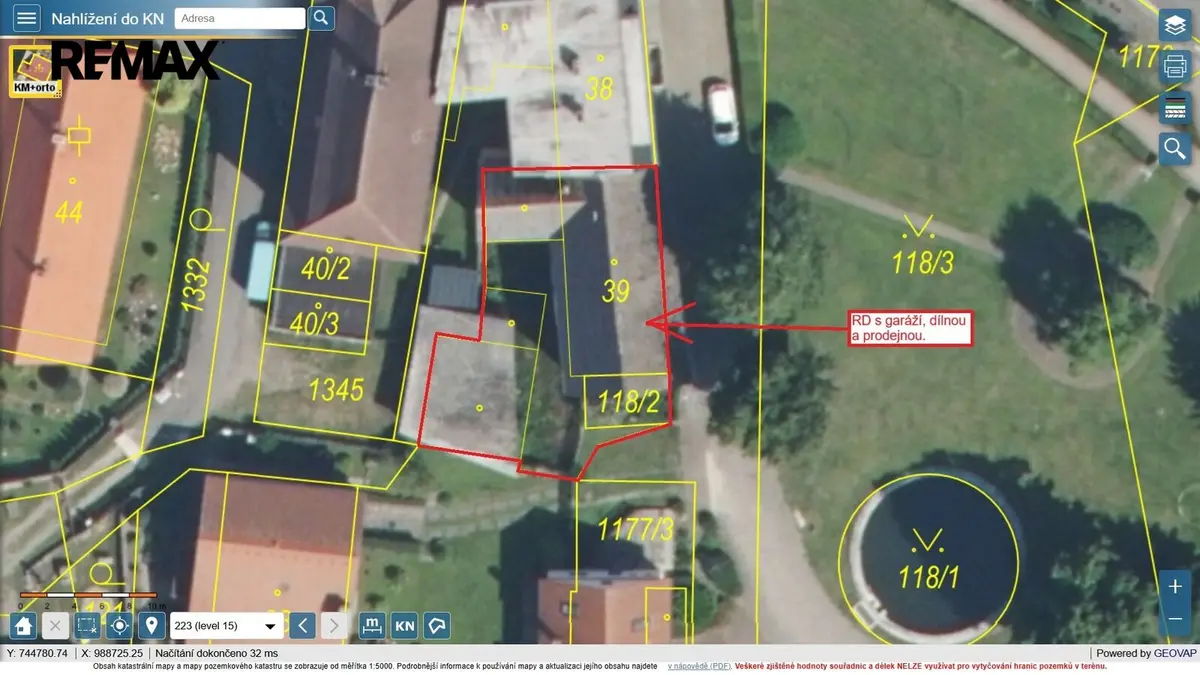
Task: Open the map layers panel
Action: pos(1173,25)
